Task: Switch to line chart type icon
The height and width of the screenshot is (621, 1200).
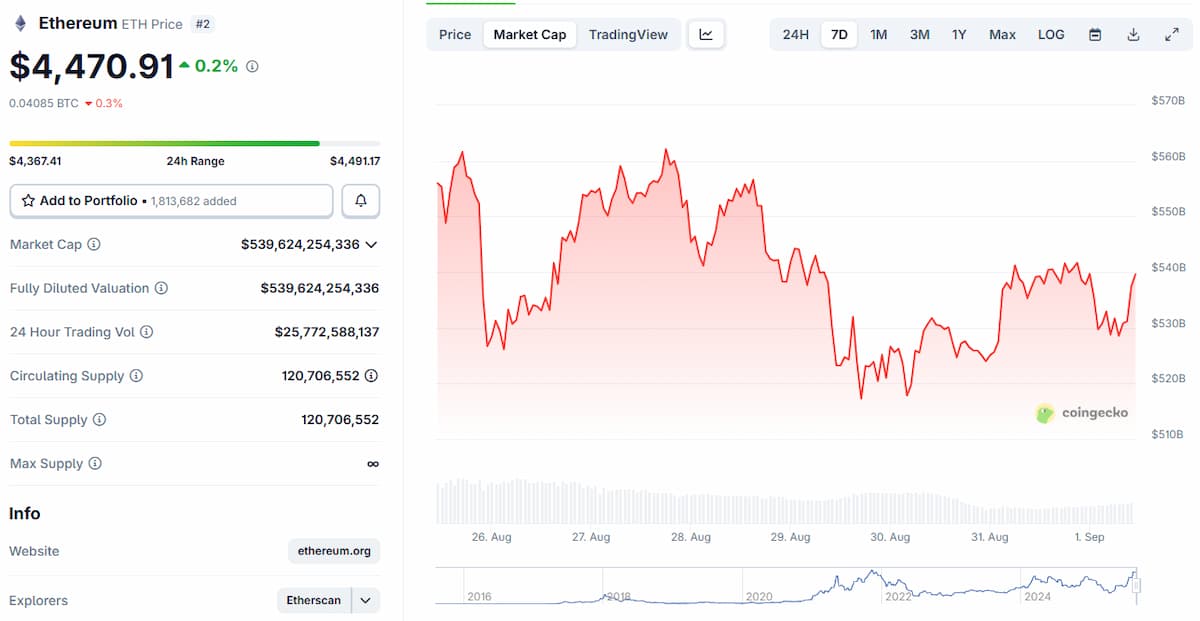Action: (706, 34)
